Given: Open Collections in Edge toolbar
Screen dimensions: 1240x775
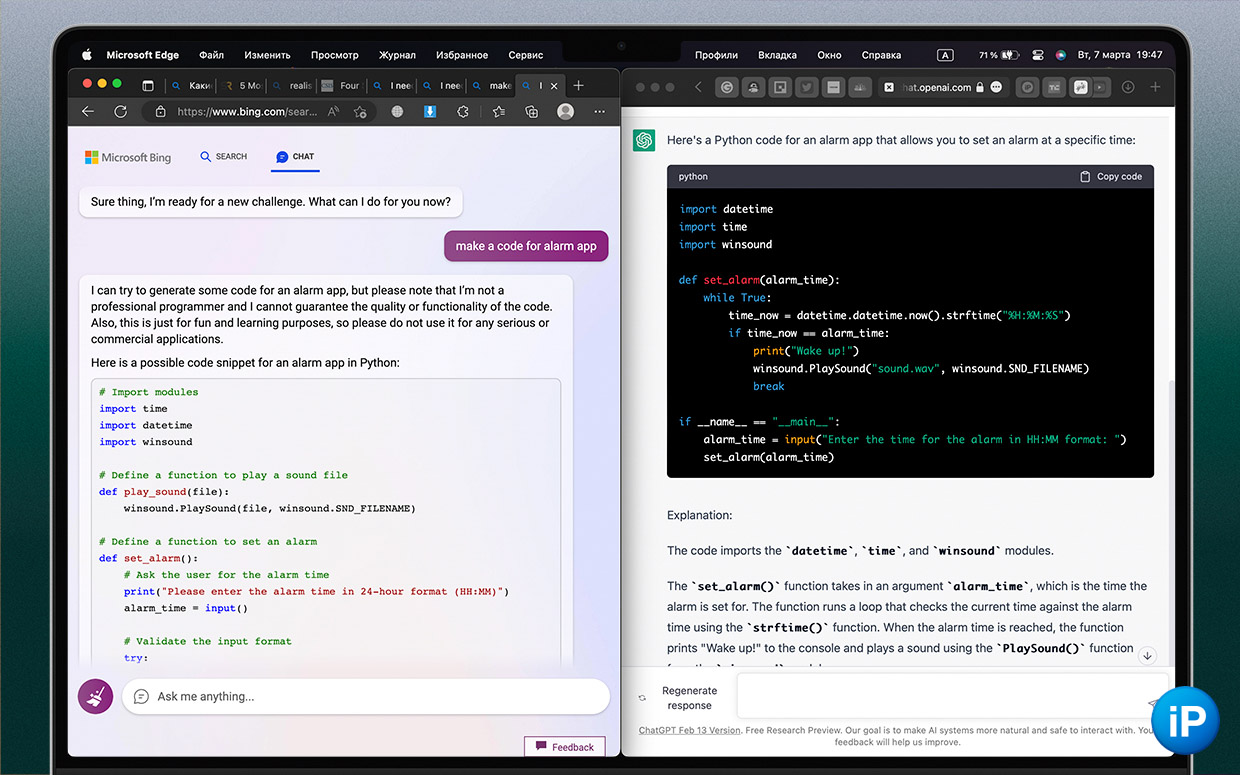Looking at the screenshot, I should 532,112.
